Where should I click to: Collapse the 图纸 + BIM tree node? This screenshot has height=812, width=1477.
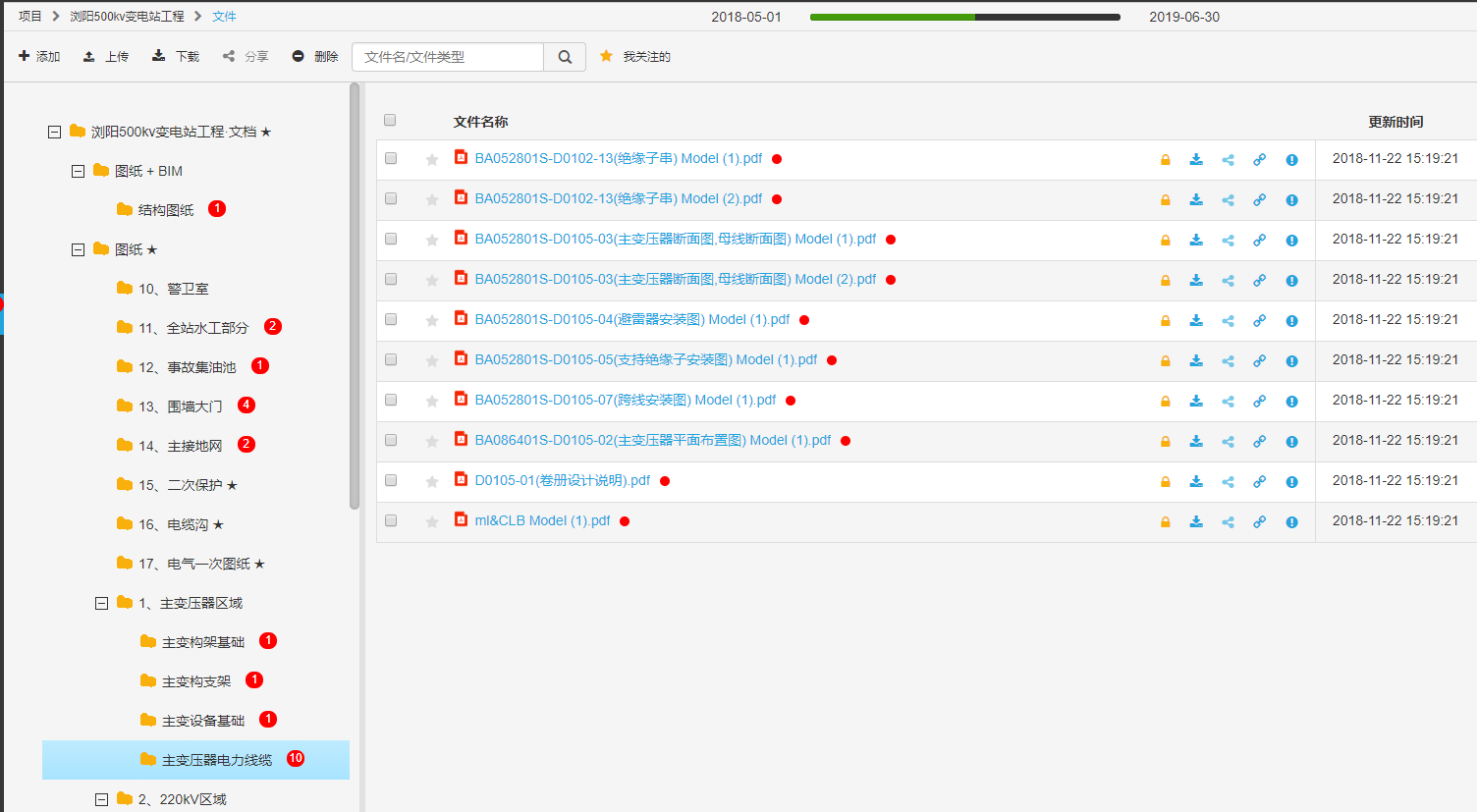[x=78, y=172]
